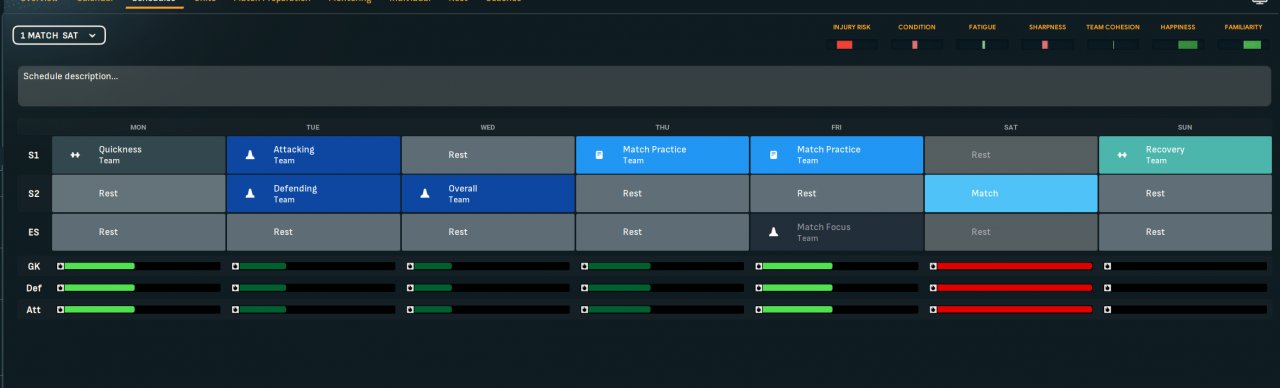
Task: Select Friday's Match Practice session
Action: point(836,155)
